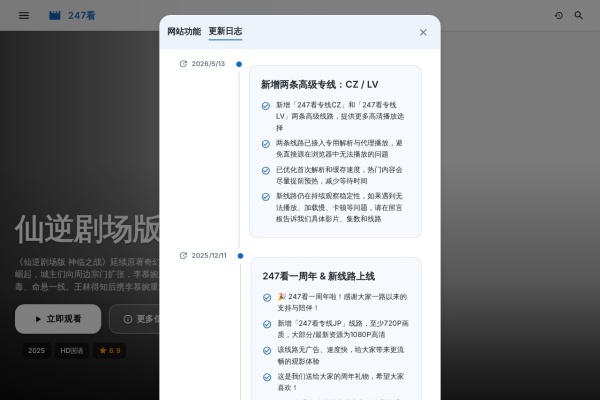Viewport: 600px width, 400px height.
Task: Click the 更多信息 info button
Action: click(134, 319)
